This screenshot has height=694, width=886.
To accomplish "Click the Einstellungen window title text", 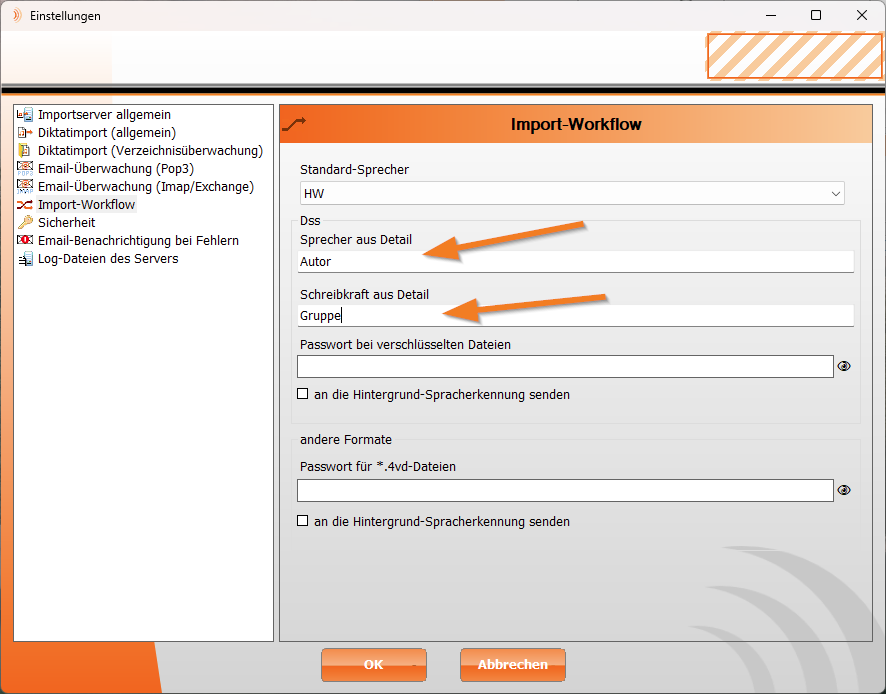I will [x=66, y=16].
